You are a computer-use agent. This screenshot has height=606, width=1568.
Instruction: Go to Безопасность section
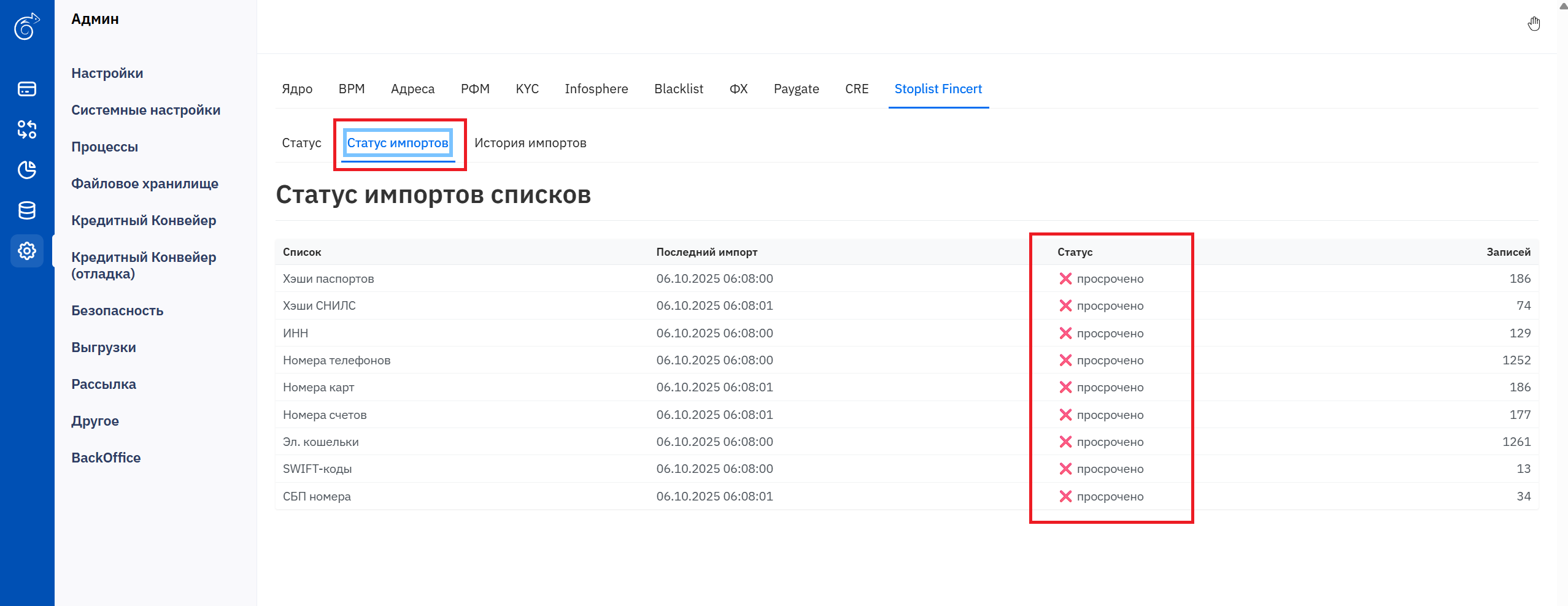pyautogui.click(x=117, y=311)
